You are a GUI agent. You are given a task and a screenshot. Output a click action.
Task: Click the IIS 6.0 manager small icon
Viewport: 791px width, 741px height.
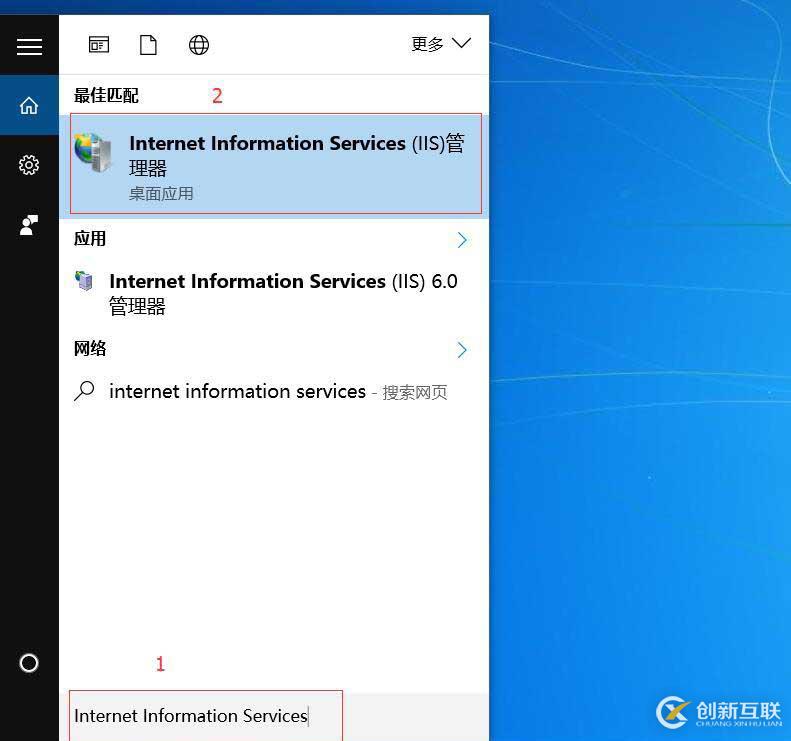tap(84, 280)
